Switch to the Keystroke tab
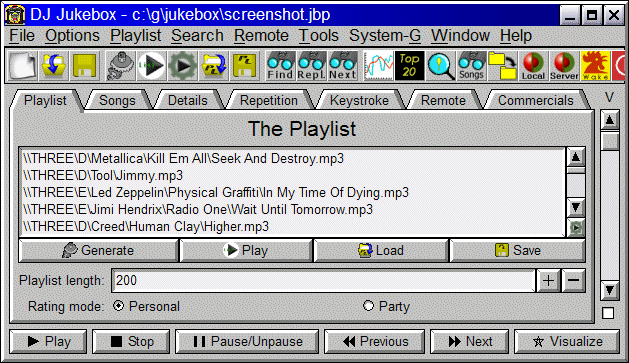 coord(359,100)
